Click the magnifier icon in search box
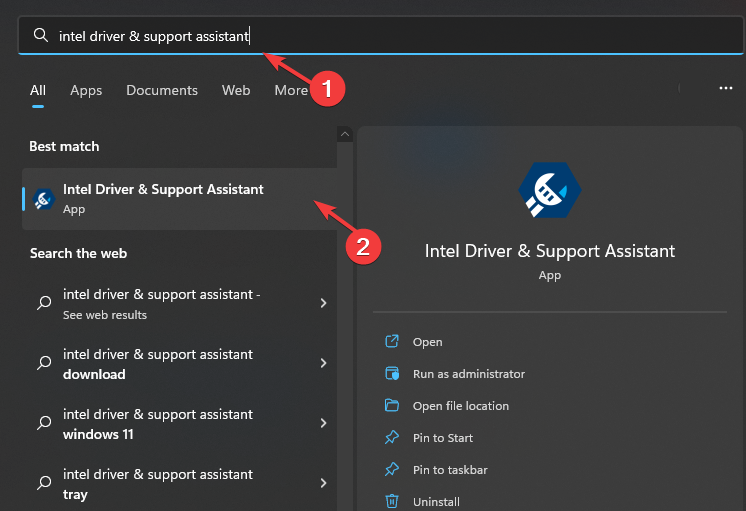This screenshot has height=511, width=746. coord(40,35)
